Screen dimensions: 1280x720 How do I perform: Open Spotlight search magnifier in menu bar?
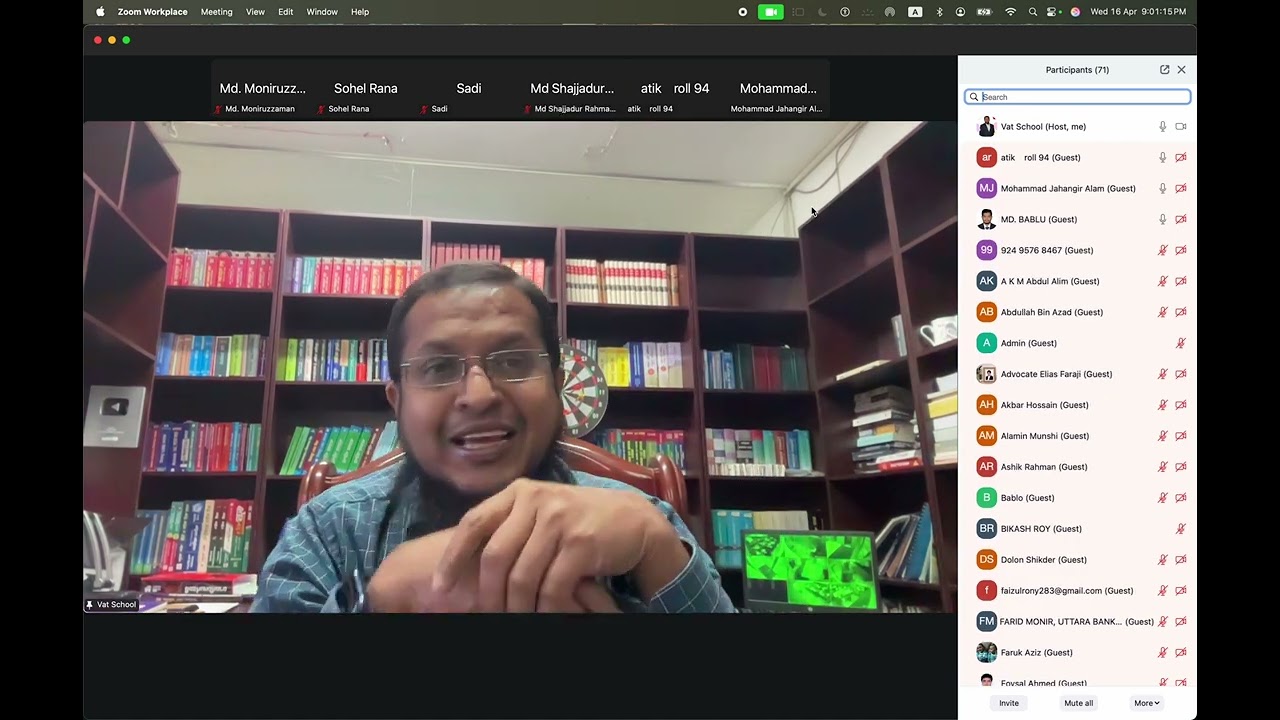1032,12
